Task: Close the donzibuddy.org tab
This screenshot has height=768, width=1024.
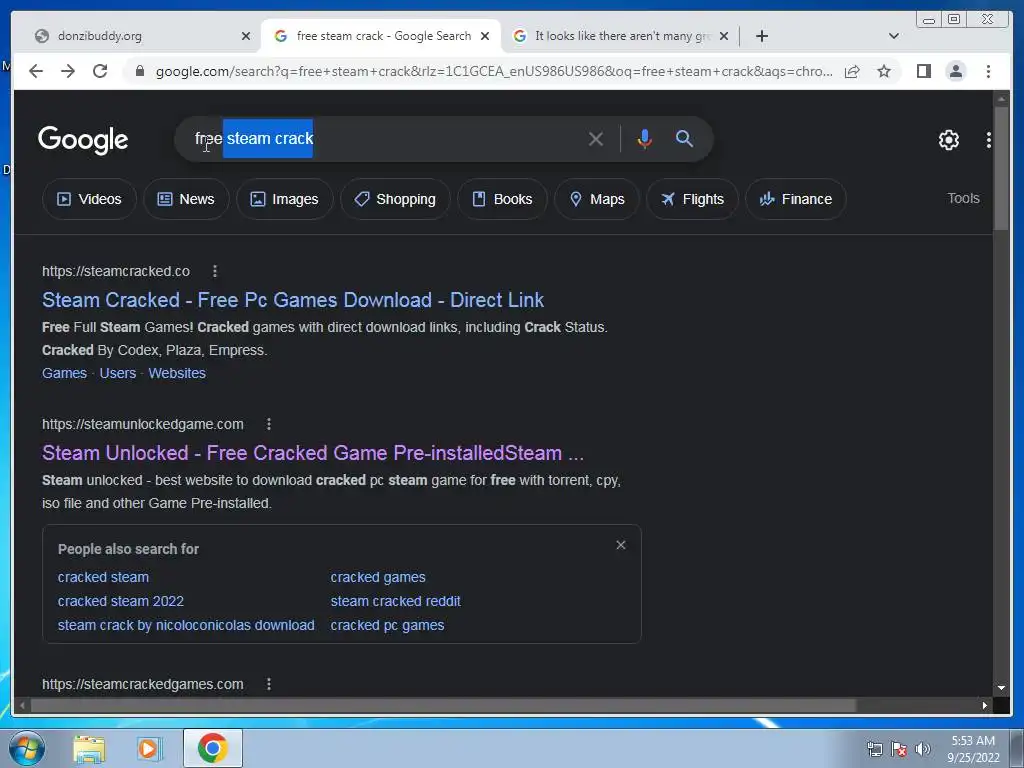Action: coord(246,36)
